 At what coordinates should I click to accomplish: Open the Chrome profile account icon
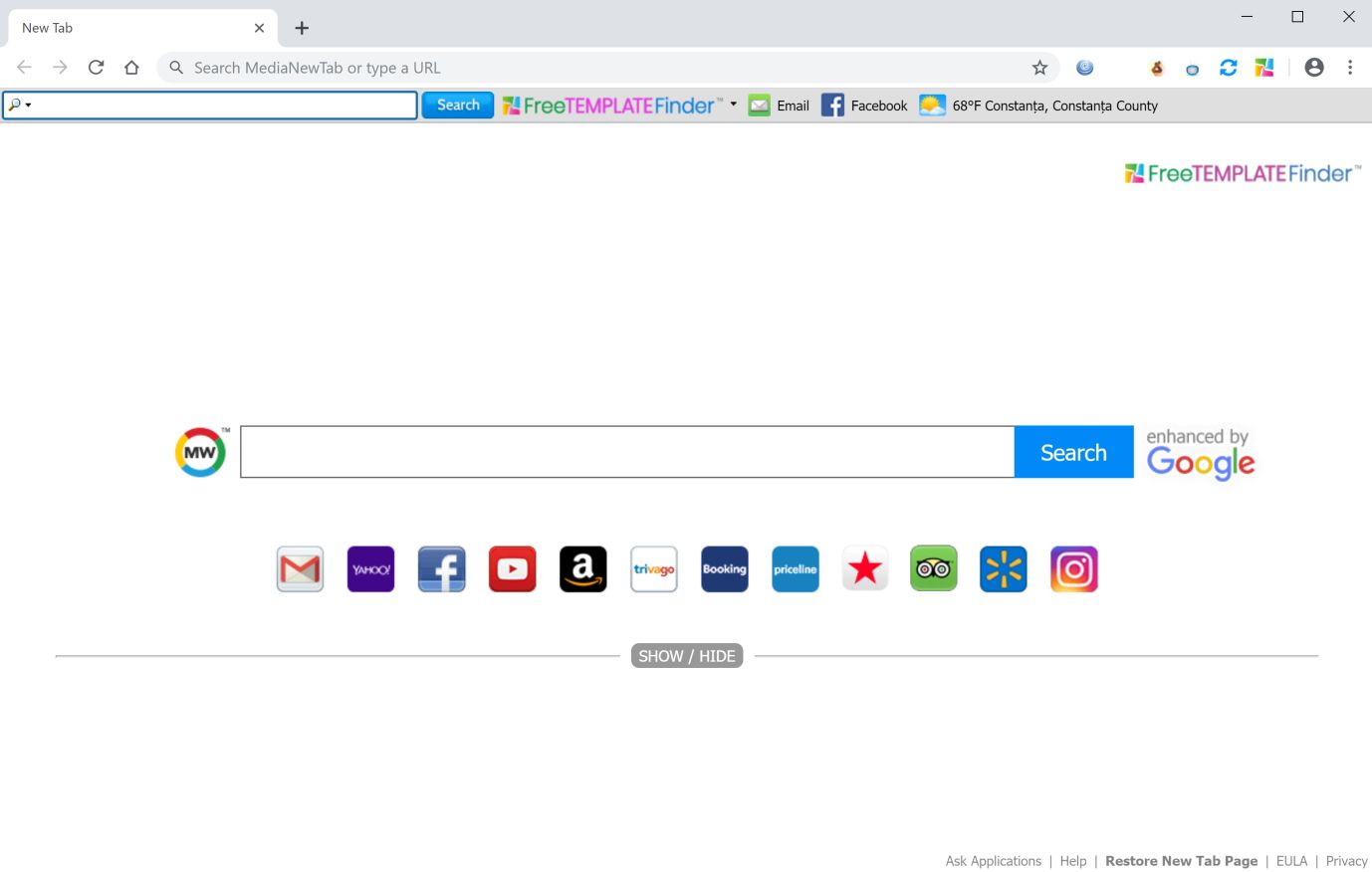point(1314,68)
